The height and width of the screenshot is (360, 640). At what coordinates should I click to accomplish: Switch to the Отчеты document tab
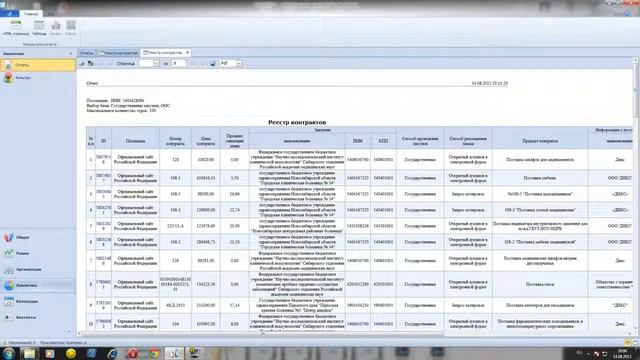coord(87,53)
